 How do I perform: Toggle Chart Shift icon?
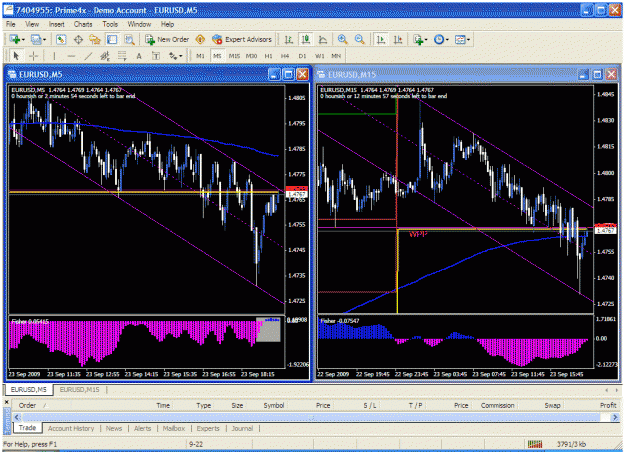pyautogui.click(x=398, y=39)
